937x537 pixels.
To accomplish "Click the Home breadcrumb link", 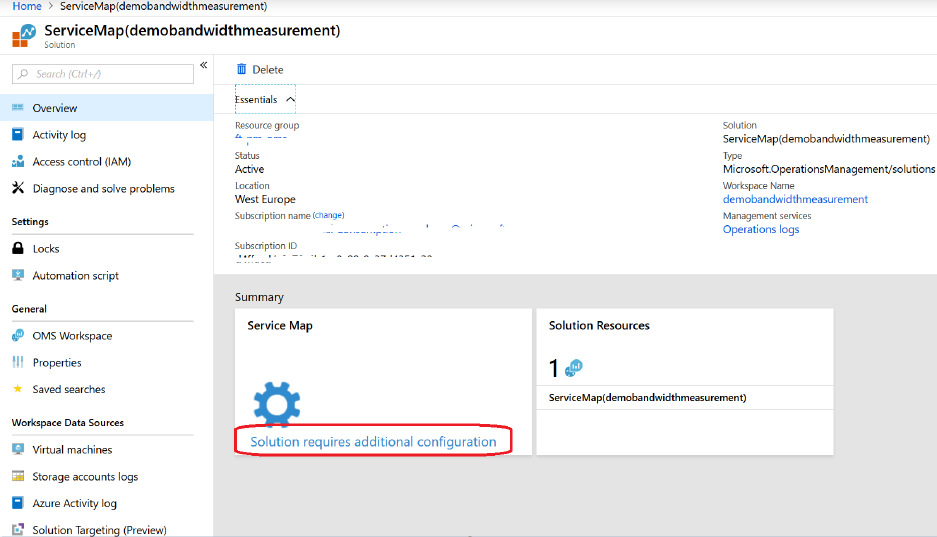I will pos(27,6).
